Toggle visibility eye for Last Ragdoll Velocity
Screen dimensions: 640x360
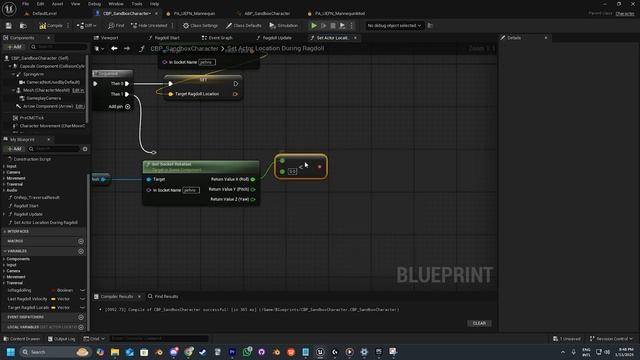[82, 299]
